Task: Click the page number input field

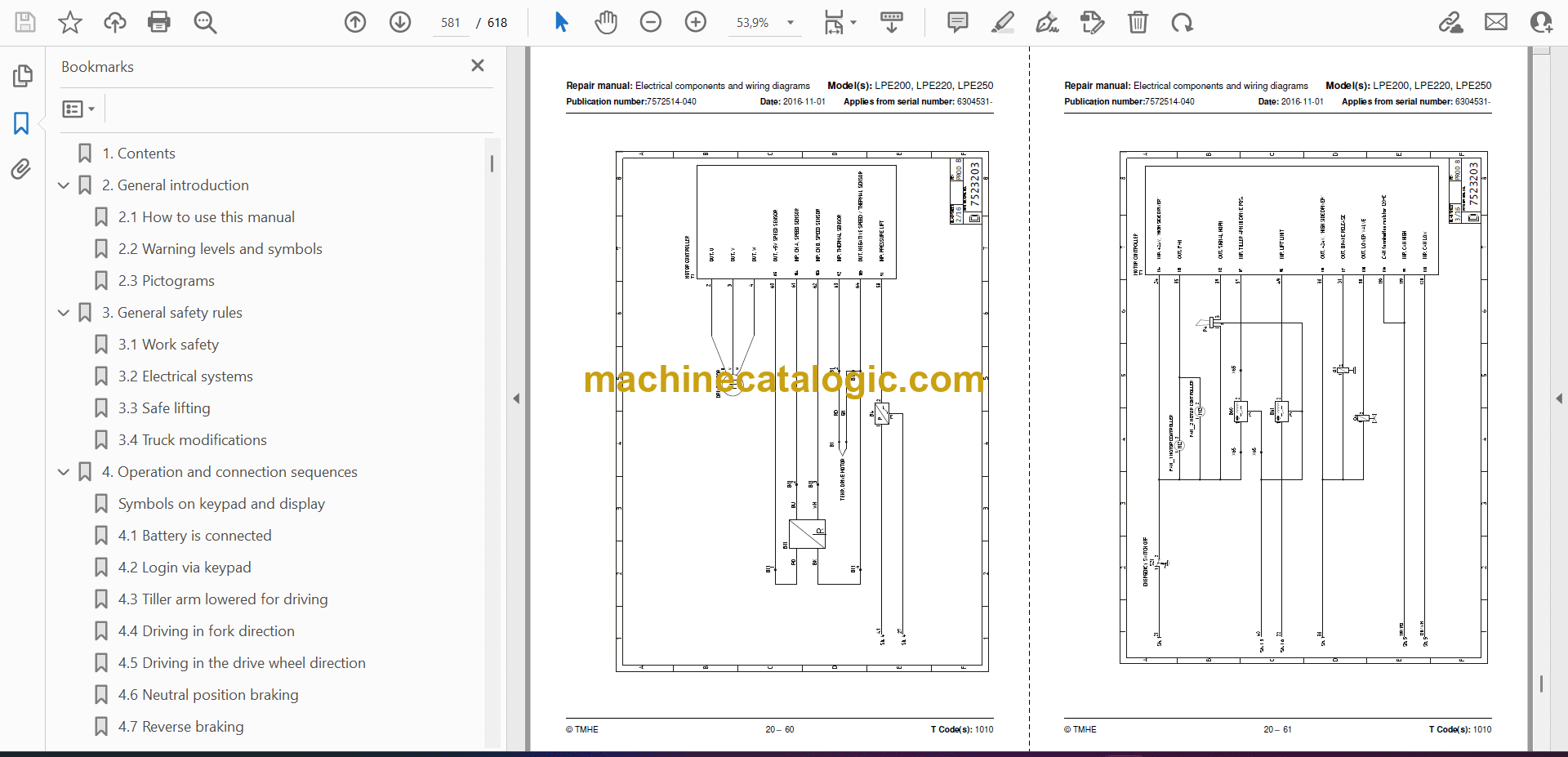Action: point(451,23)
